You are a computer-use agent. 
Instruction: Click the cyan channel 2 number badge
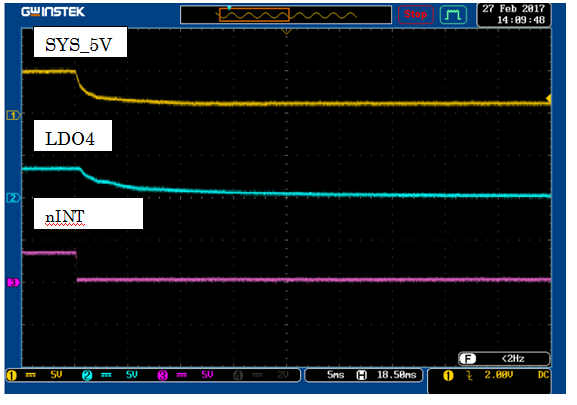[x=87, y=376]
